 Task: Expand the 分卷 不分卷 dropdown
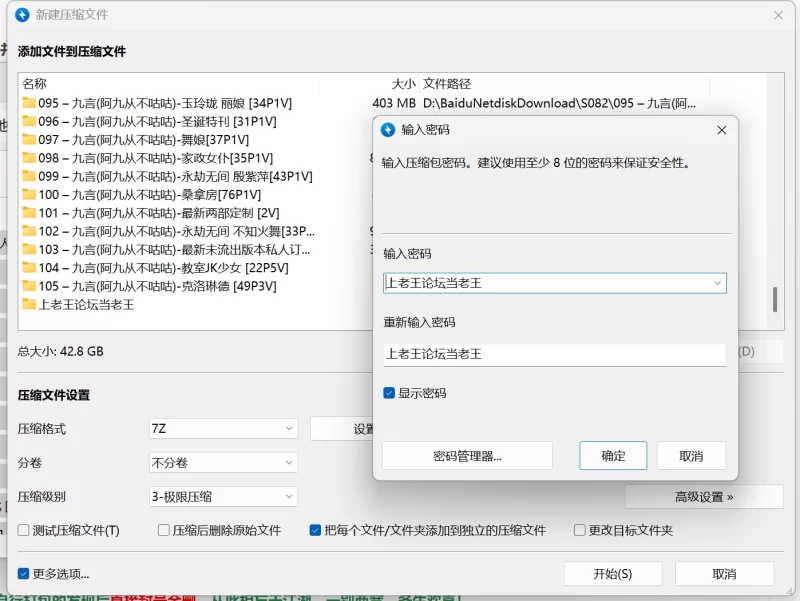click(223, 463)
